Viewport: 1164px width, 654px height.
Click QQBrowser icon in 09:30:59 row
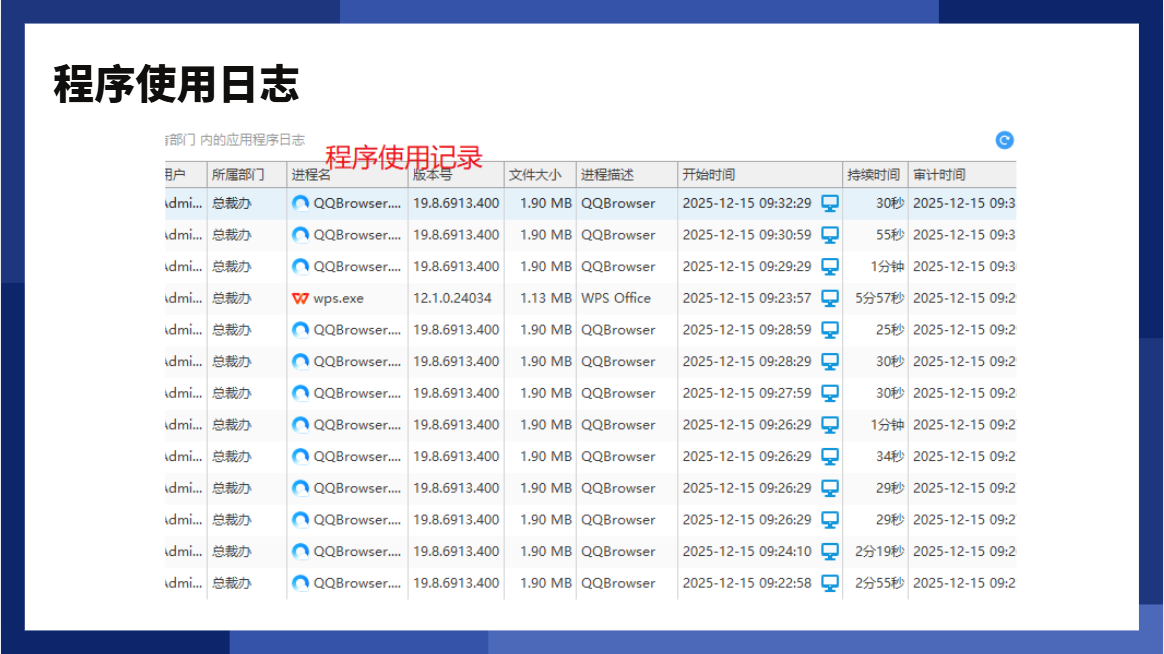coord(300,235)
